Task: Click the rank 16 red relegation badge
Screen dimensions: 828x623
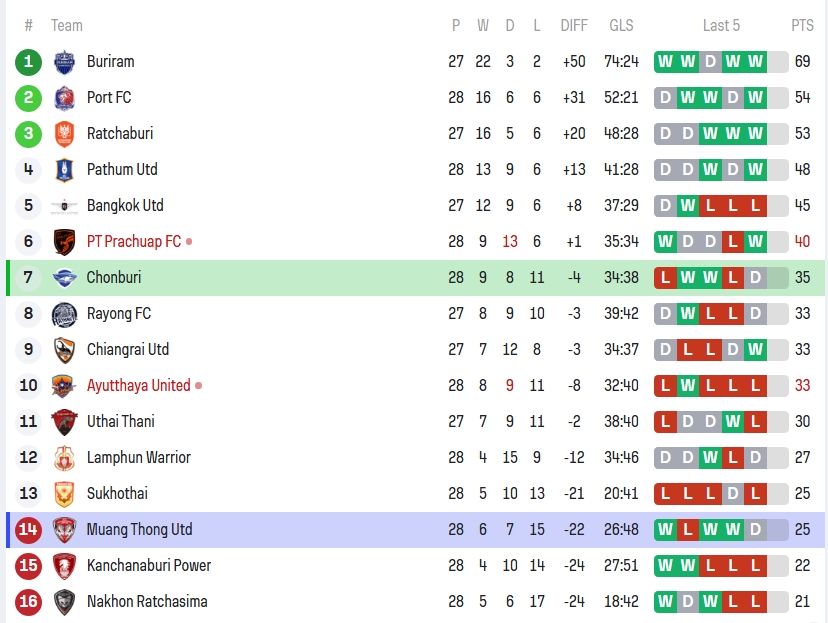Action: click(28, 601)
